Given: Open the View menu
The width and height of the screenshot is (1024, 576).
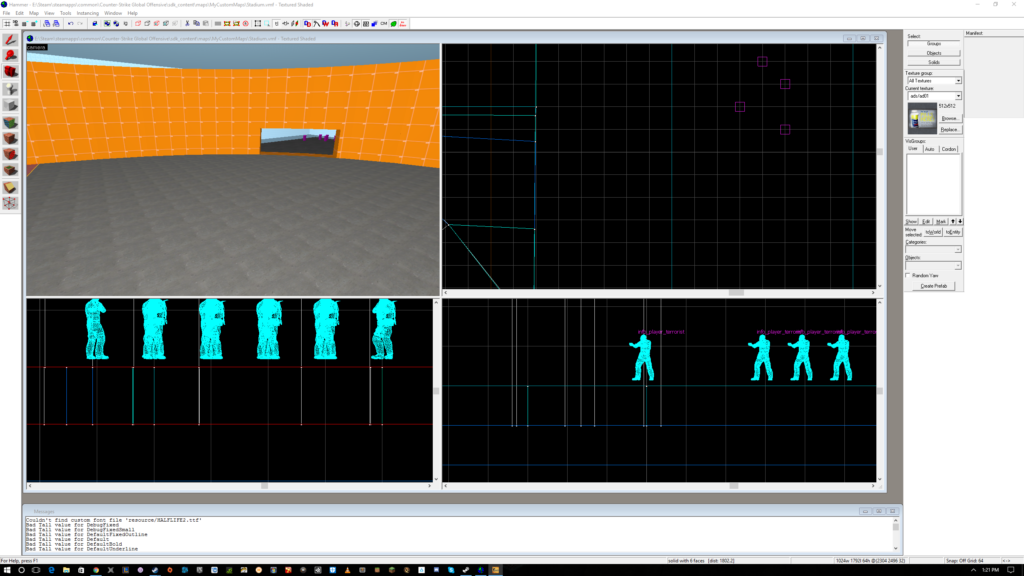Looking at the screenshot, I should (x=49, y=13).
